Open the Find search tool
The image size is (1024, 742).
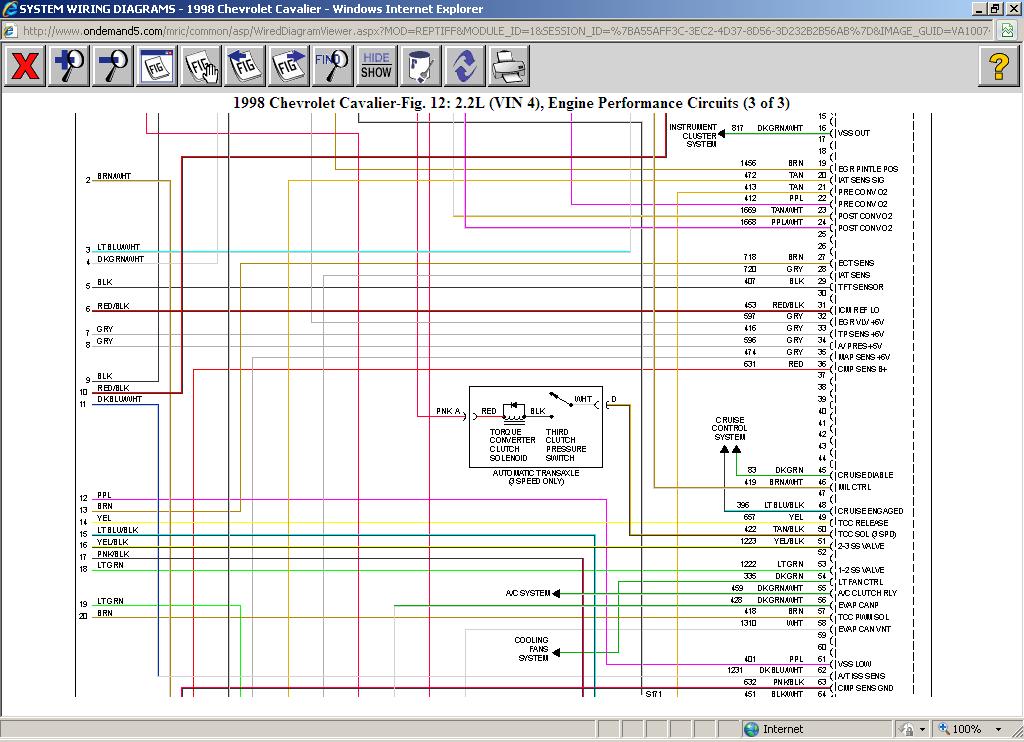click(332, 67)
